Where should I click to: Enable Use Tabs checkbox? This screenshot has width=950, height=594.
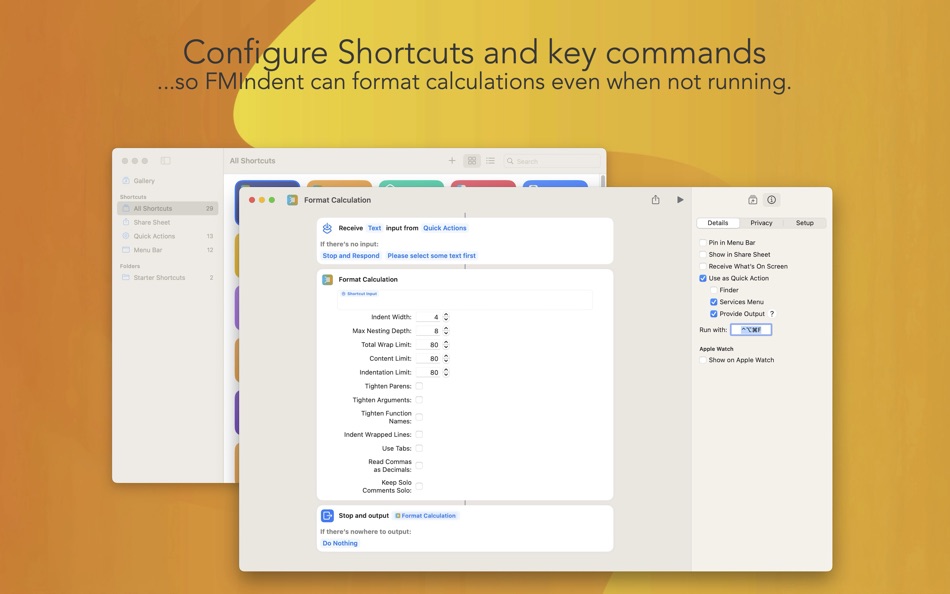(419, 449)
